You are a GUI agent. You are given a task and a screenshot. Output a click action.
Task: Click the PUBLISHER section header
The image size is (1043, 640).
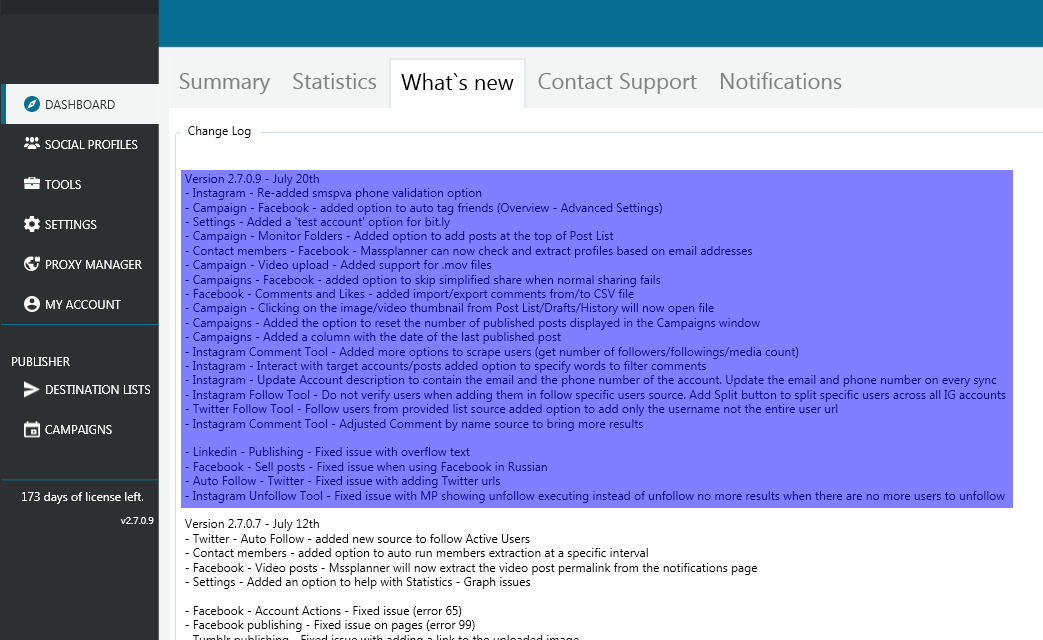40,362
